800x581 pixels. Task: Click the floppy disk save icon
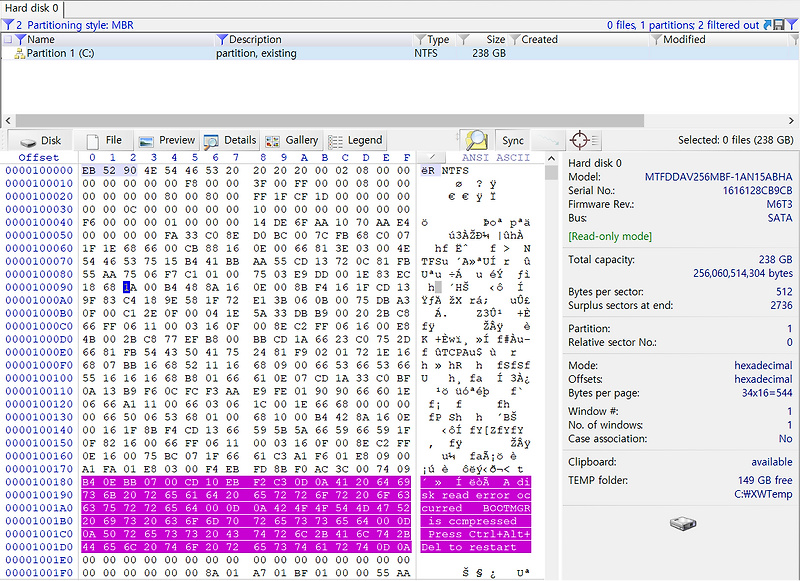click(779, 24)
